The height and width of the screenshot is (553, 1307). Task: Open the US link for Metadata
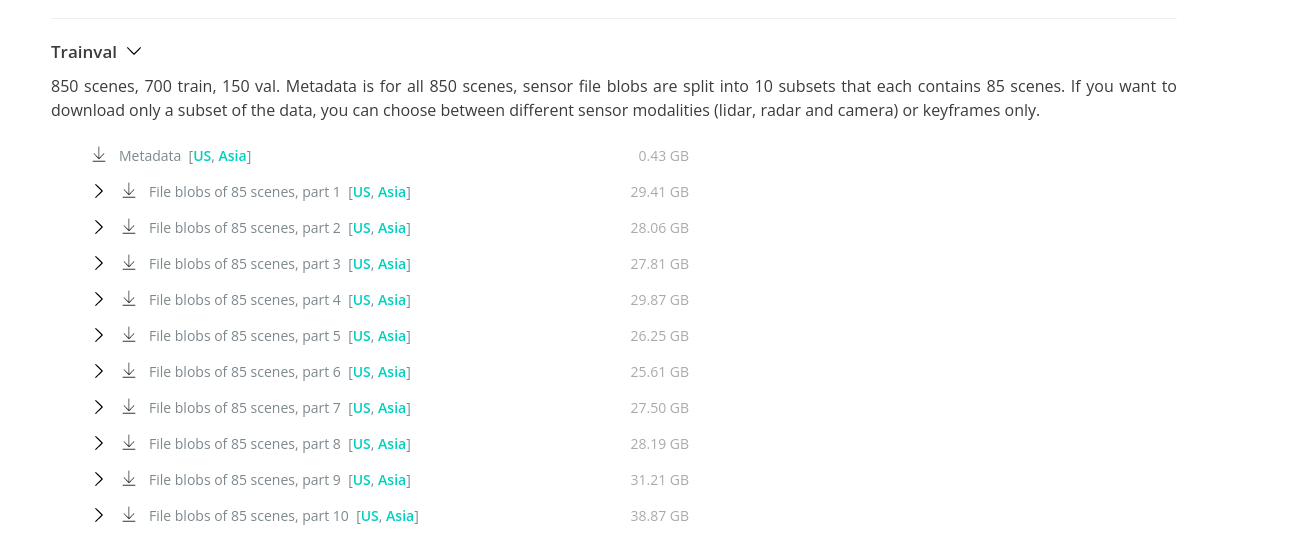(x=202, y=156)
